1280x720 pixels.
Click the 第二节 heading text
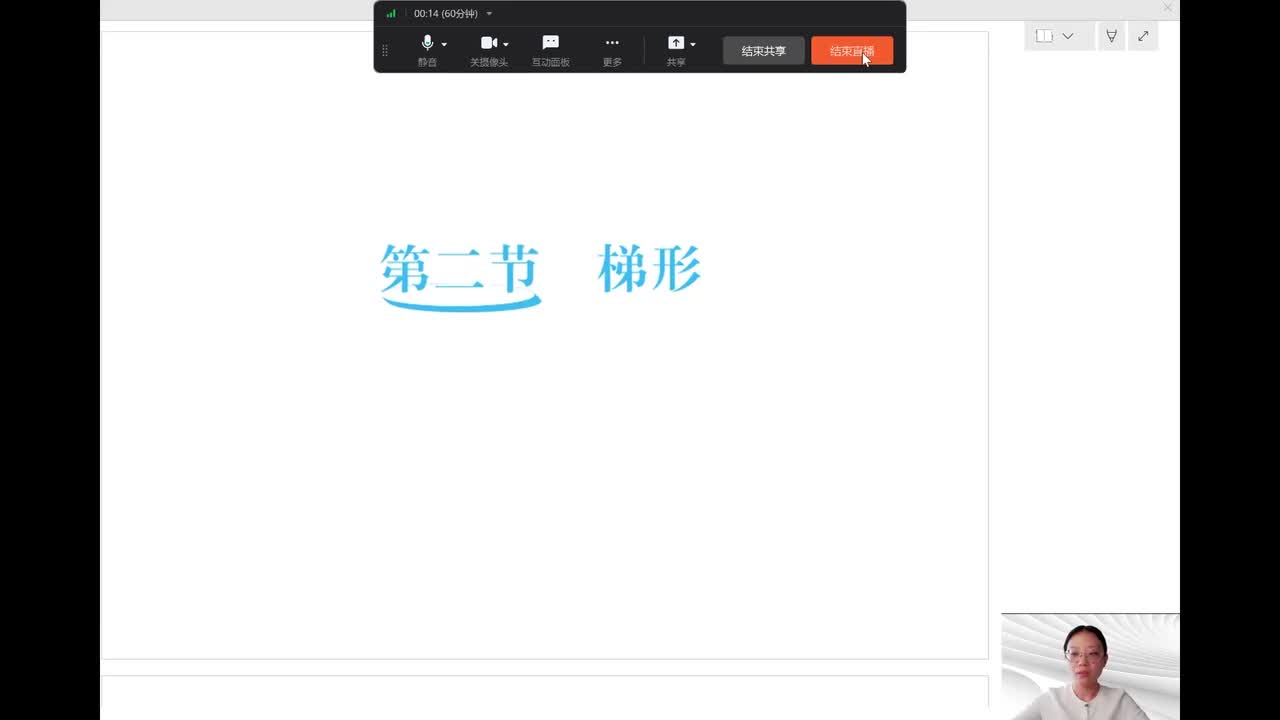point(460,270)
